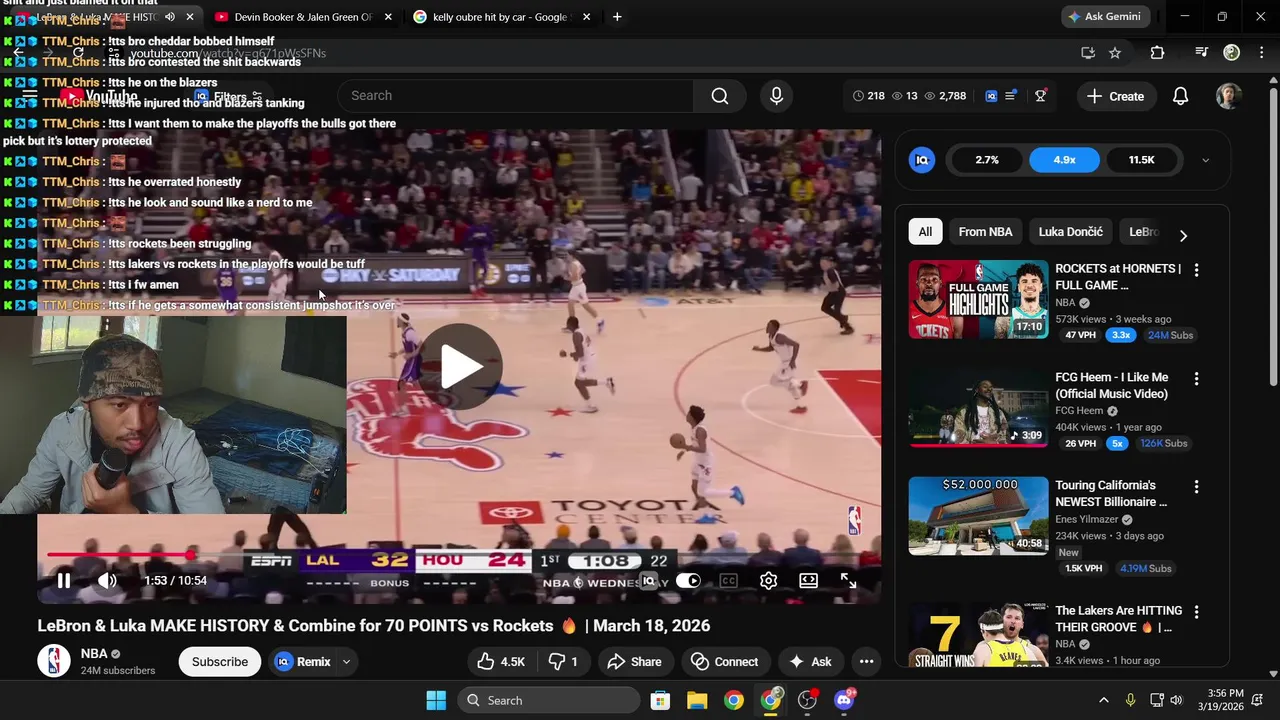Click the taskbar Search box
Screen dimensions: 1280x720
pyautogui.click(x=550, y=700)
